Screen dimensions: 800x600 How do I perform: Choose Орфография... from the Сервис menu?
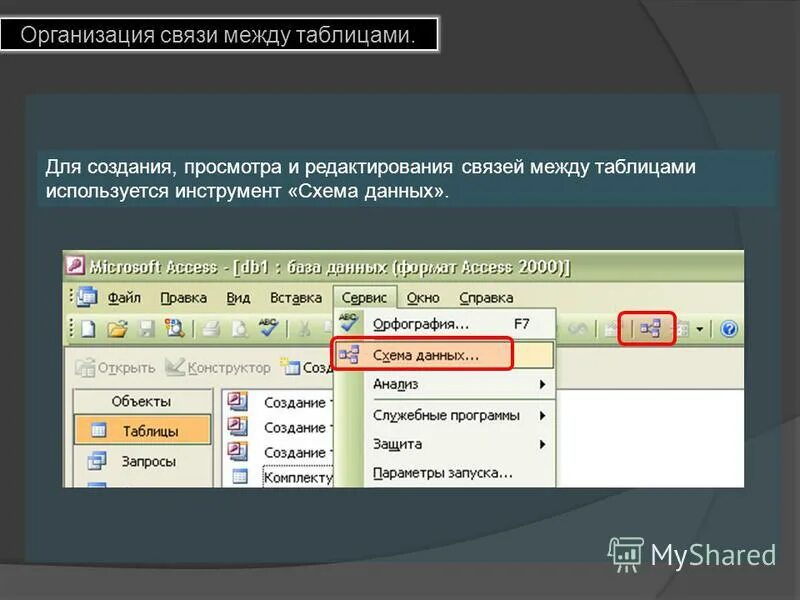coord(444,324)
